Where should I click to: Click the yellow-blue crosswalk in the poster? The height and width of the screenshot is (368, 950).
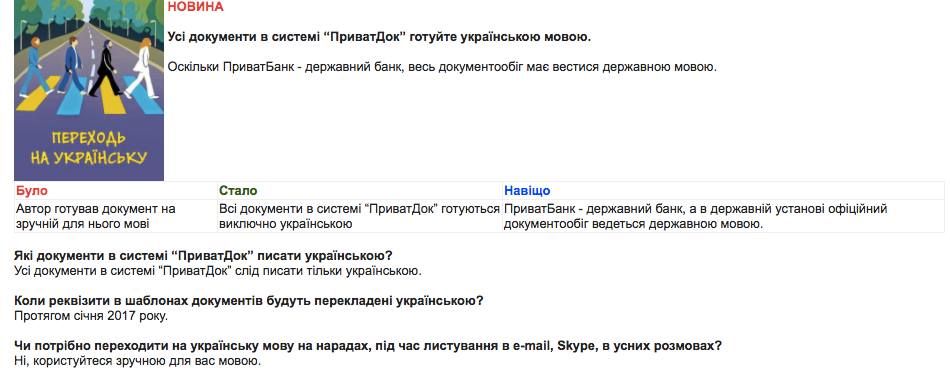(x=88, y=97)
